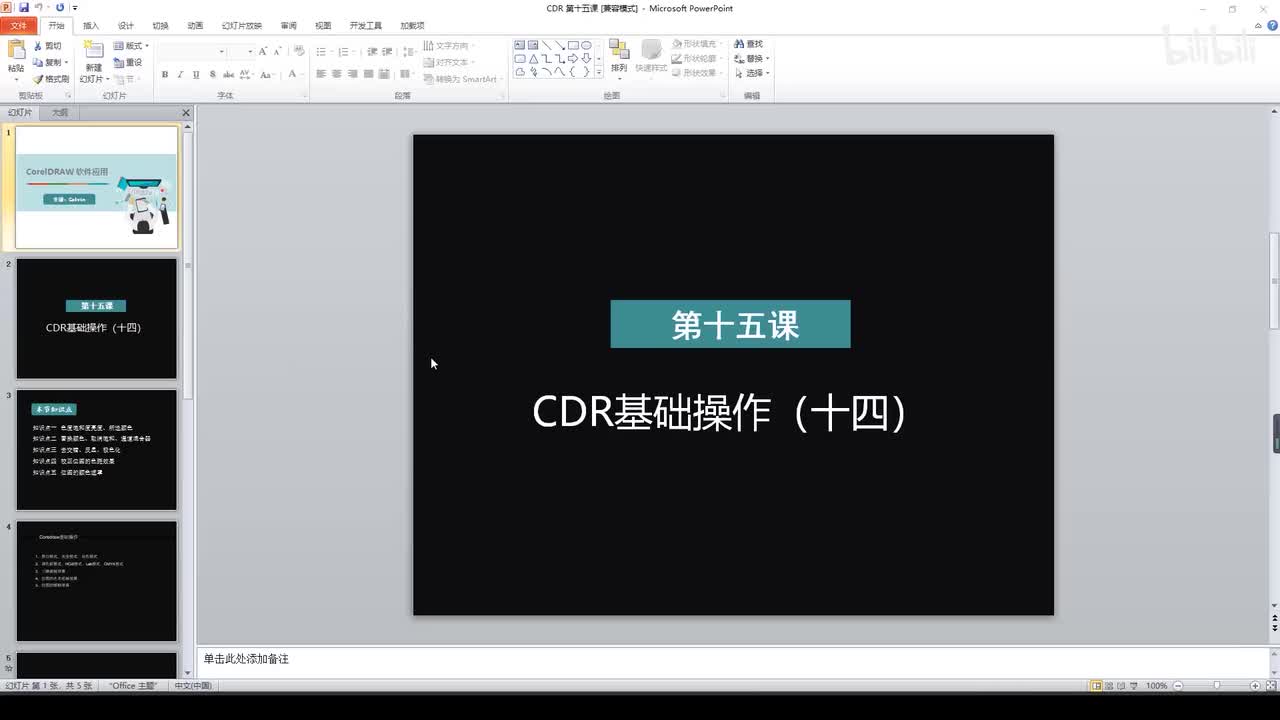Close the slides pane with X button
The image size is (1280, 720).
pos(186,113)
